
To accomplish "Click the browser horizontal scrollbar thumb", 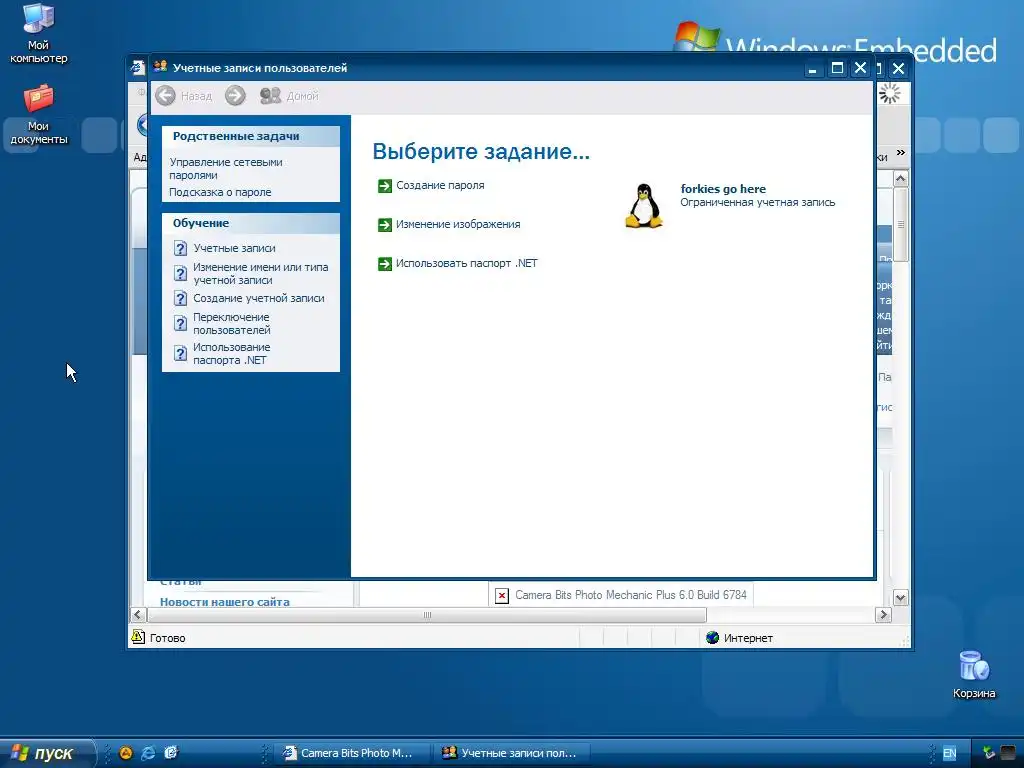I will 427,615.
